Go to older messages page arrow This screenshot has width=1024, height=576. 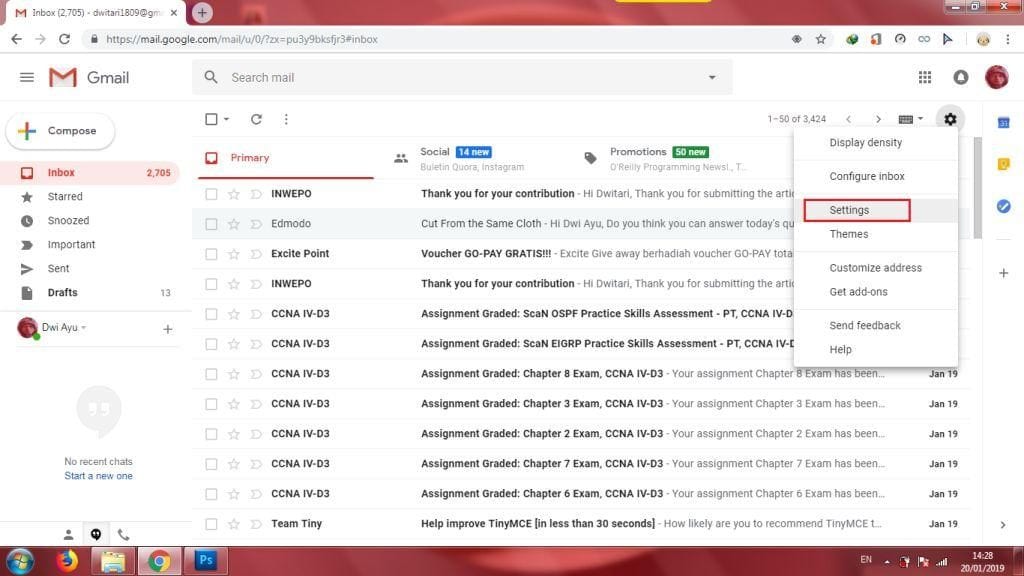(x=878, y=119)
